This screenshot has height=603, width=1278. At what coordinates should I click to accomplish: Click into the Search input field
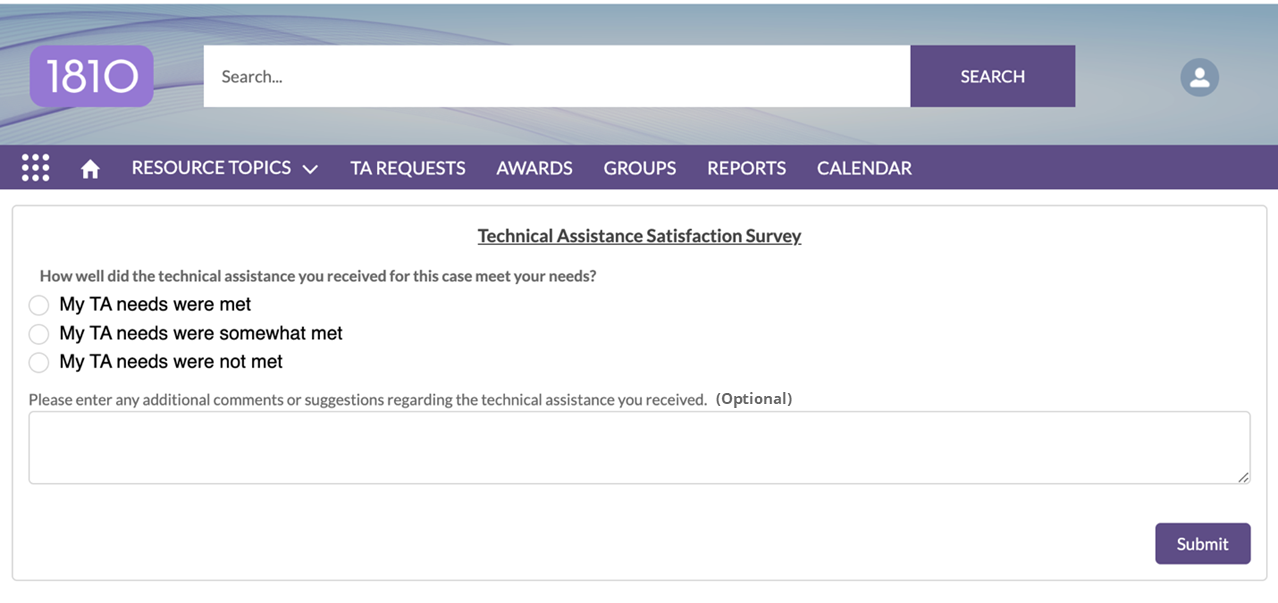[556, 76]
